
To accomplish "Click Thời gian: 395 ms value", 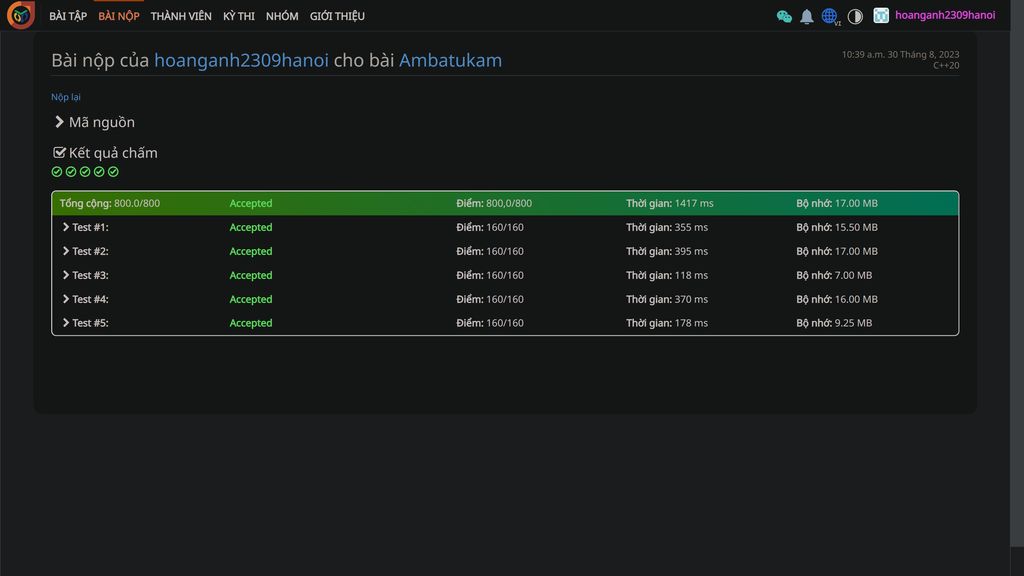I will (667, 251).
